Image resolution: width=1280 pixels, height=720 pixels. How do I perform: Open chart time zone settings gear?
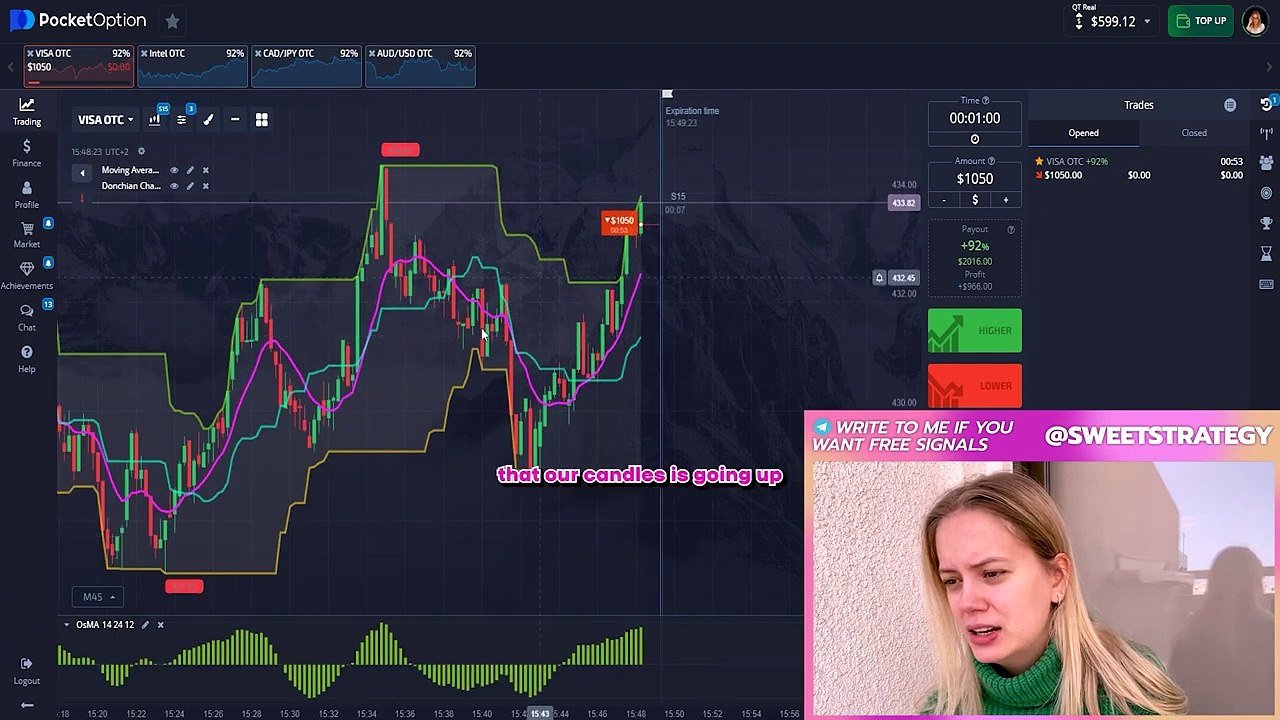tap(141, 152)
